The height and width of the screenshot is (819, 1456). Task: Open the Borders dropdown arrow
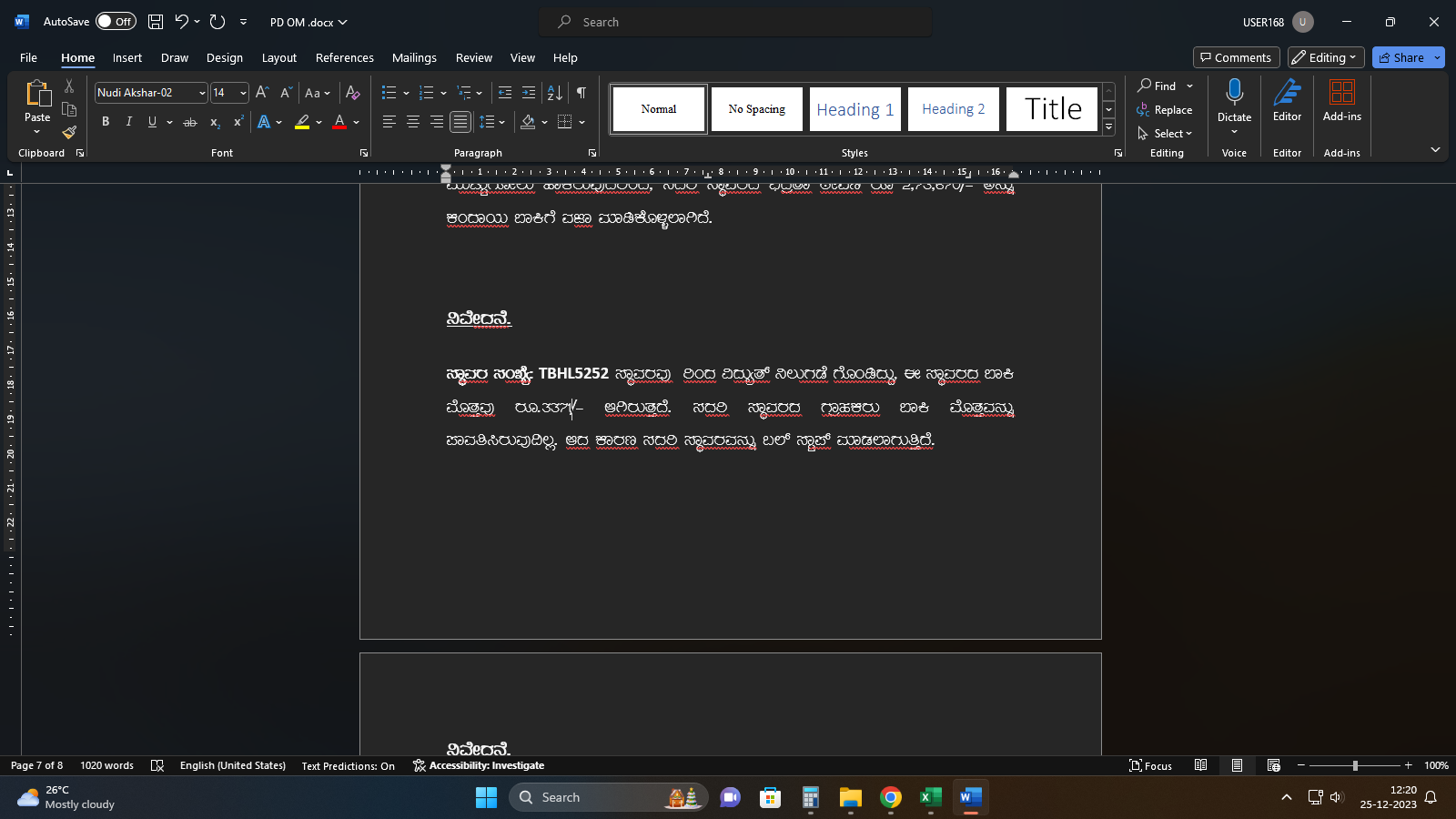tap(581, 122)
